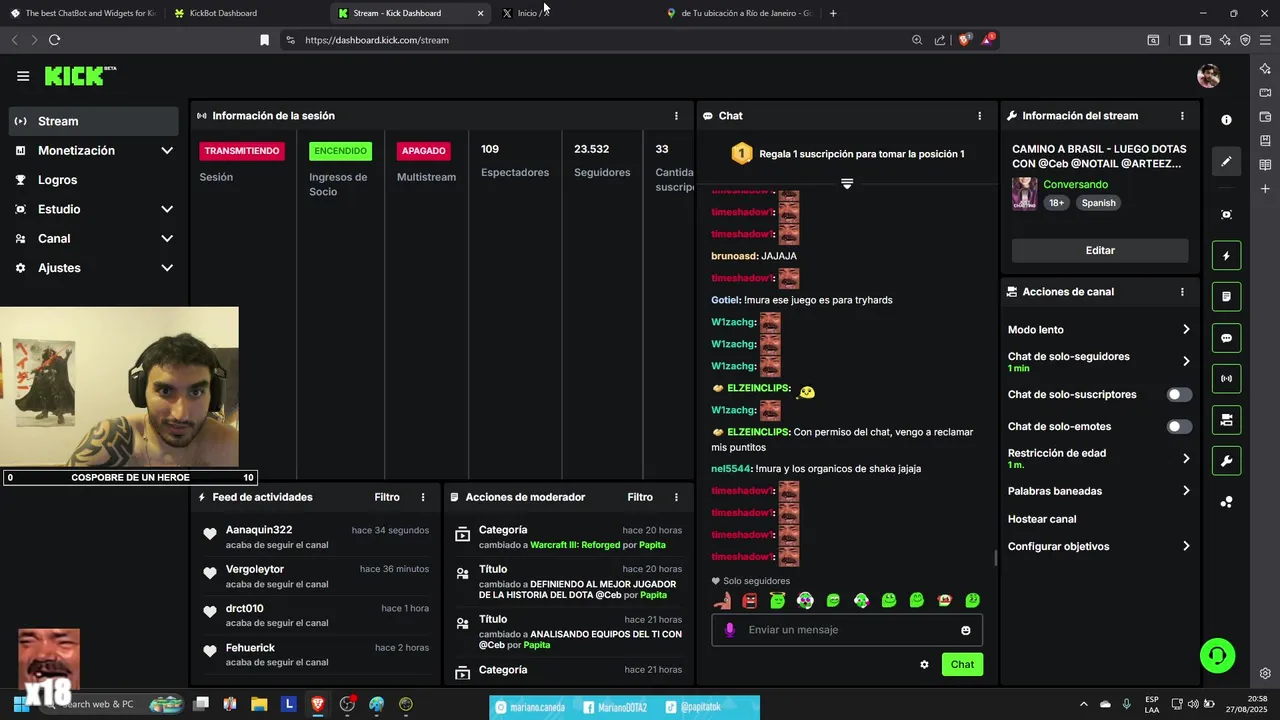Click Filtro in Feed de actividades
The image size is (1280, 720).
(x=387, y=497)
